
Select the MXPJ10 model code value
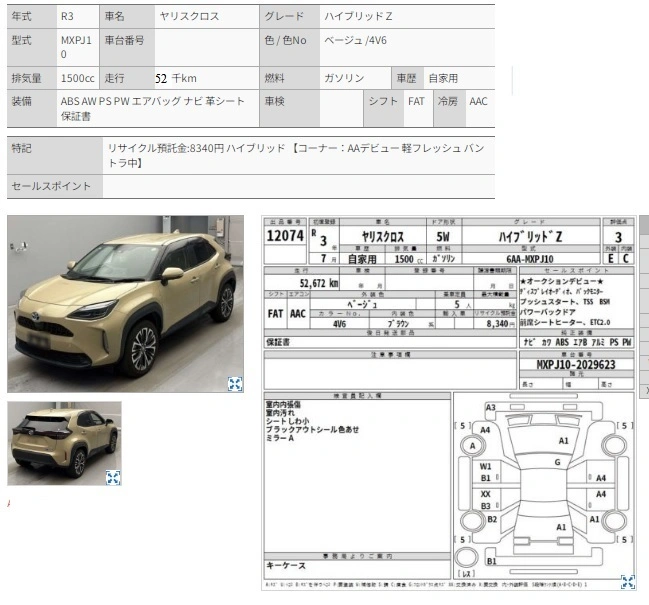[x=77, y=48]
